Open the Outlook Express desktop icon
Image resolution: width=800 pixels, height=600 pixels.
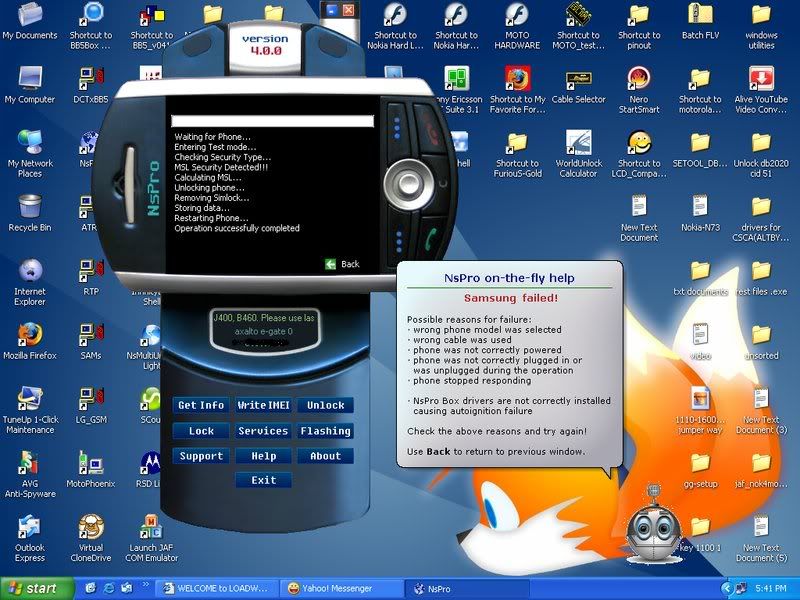point(30,538)
